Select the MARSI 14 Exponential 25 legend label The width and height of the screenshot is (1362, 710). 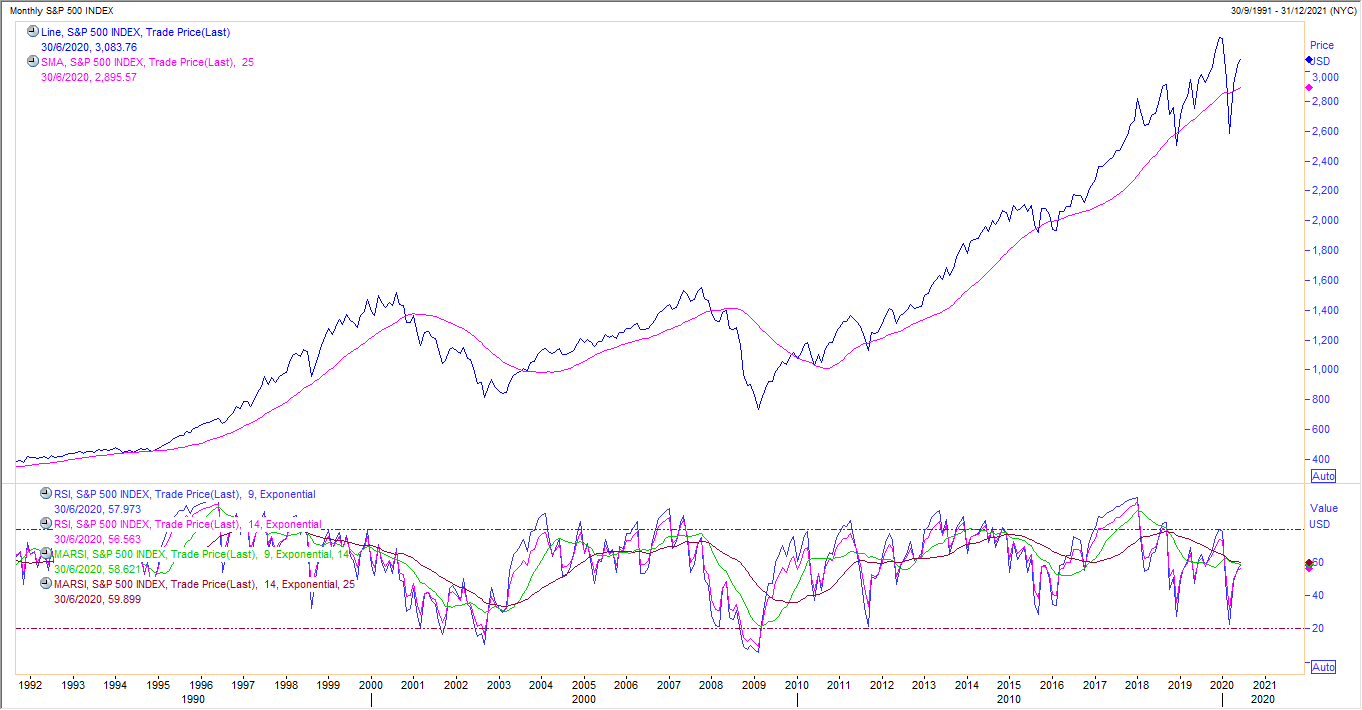click(202, 583)
